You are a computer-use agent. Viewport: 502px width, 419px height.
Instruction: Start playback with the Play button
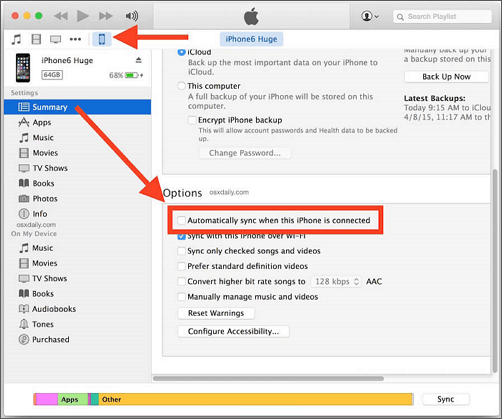click(x=83, y=16)
